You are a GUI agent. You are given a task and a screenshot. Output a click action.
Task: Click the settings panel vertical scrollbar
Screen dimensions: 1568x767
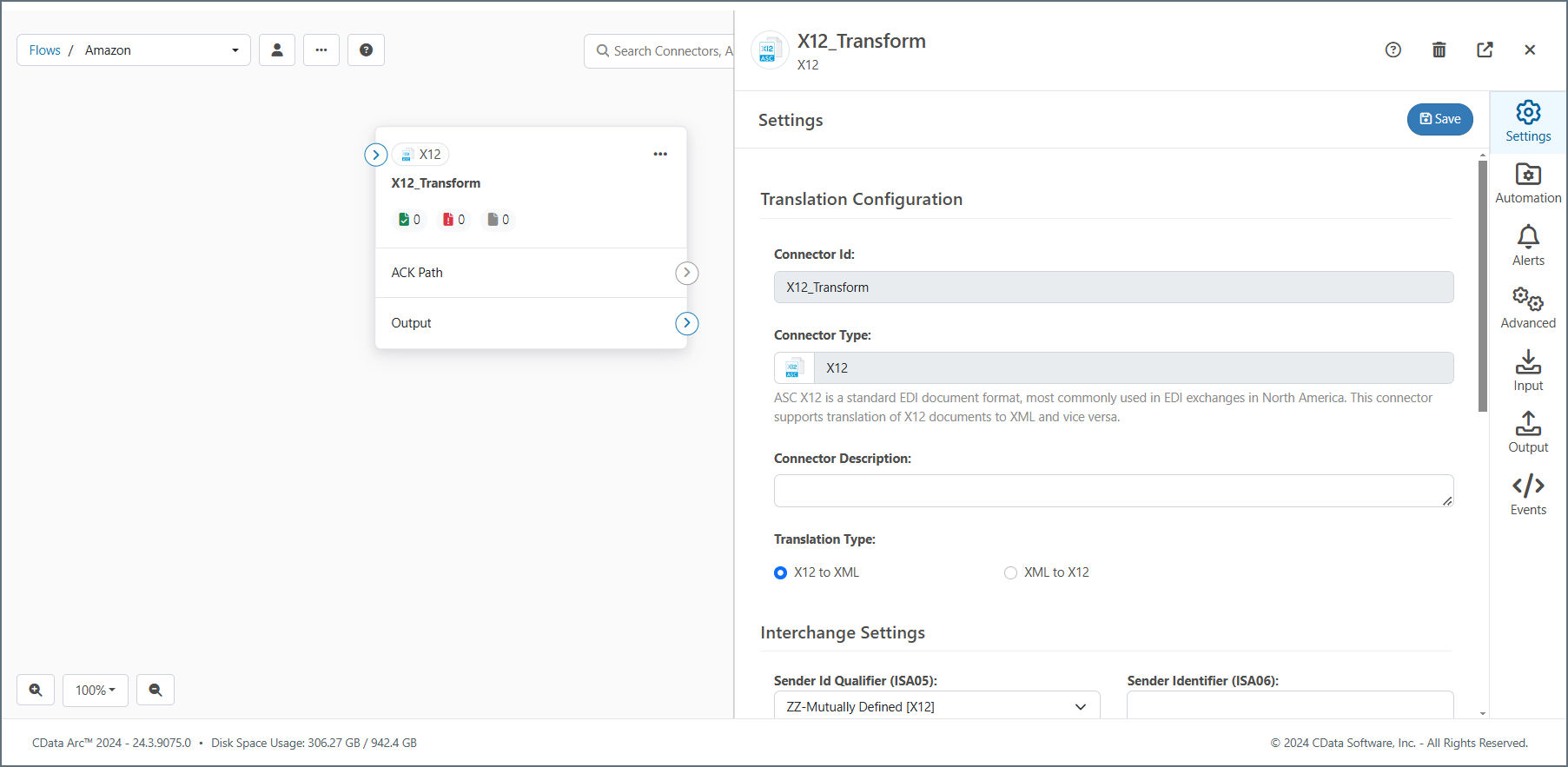tap(1483, 287)
